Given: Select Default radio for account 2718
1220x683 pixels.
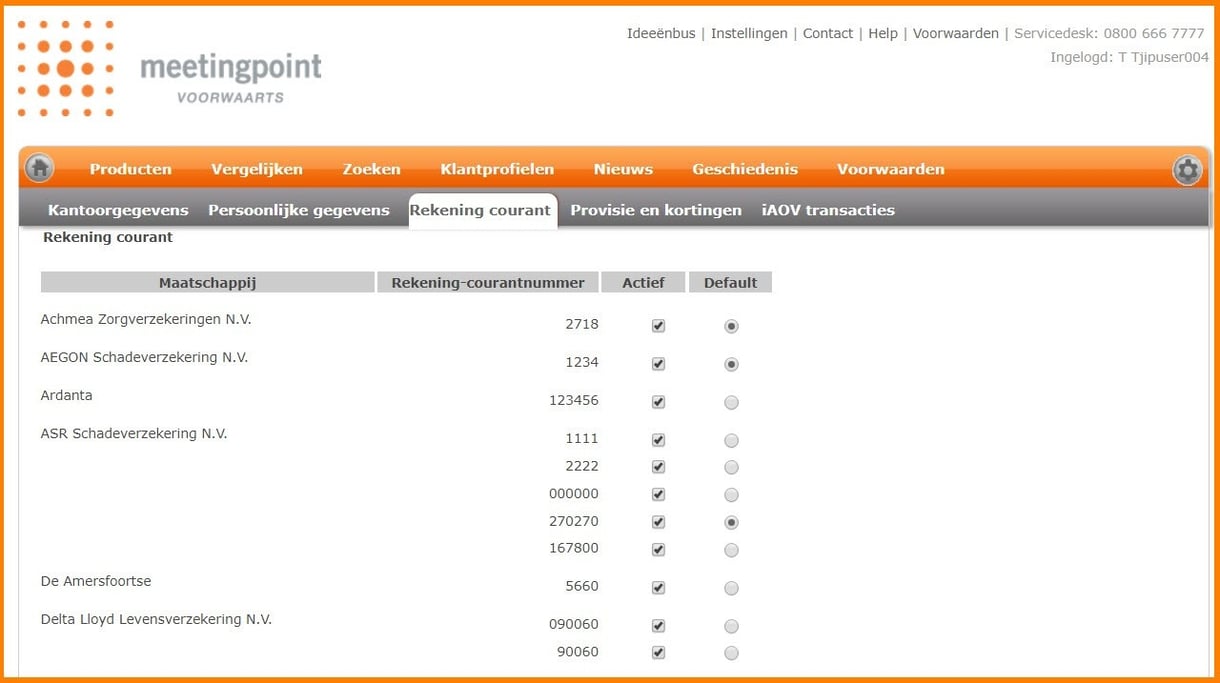Looking at the screenshot, I should tap(731, 326).
